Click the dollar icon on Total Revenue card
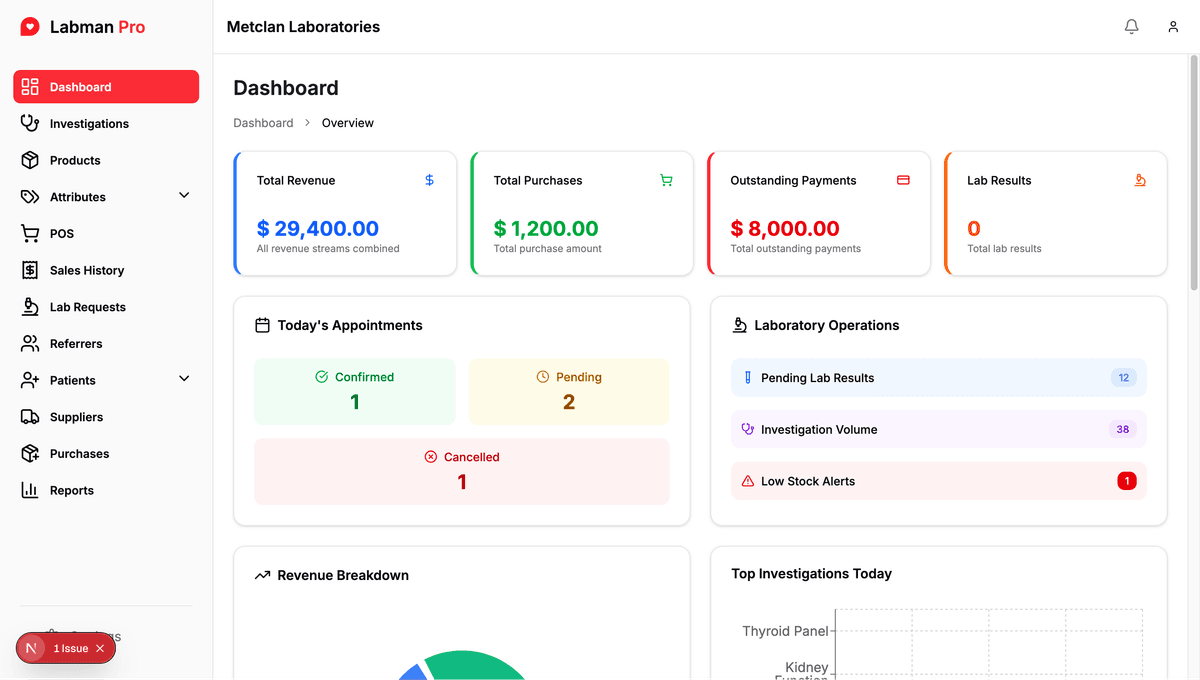Image resolution: width=1200 pixels, height=680 pixels. click(x=429, y=180)
